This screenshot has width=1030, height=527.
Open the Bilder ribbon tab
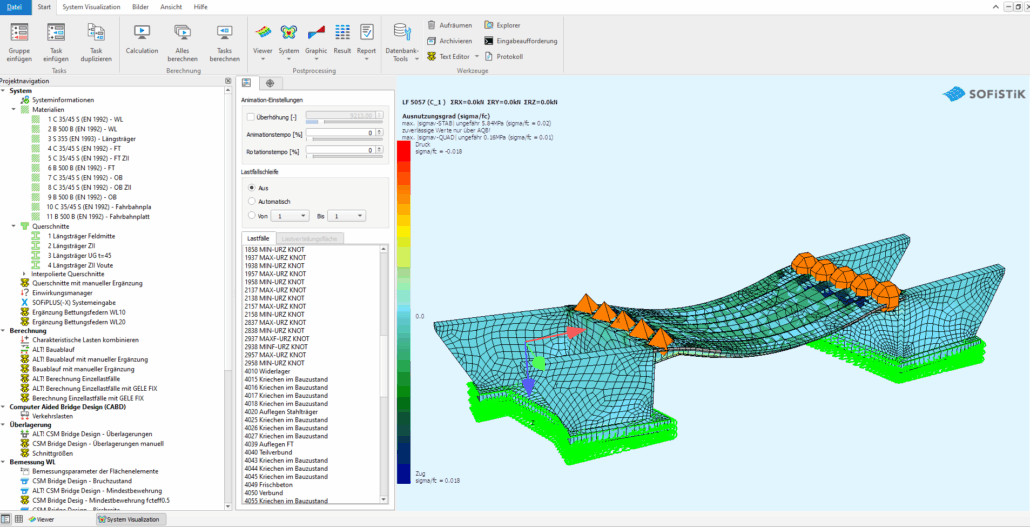pyautogui.click(x=140, y=7)
